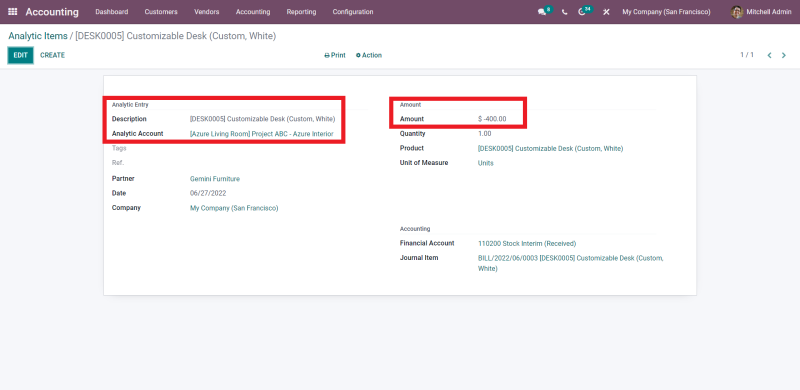Click the CREATE button
This screenshot has height=390, width=800.
(53, 55)
